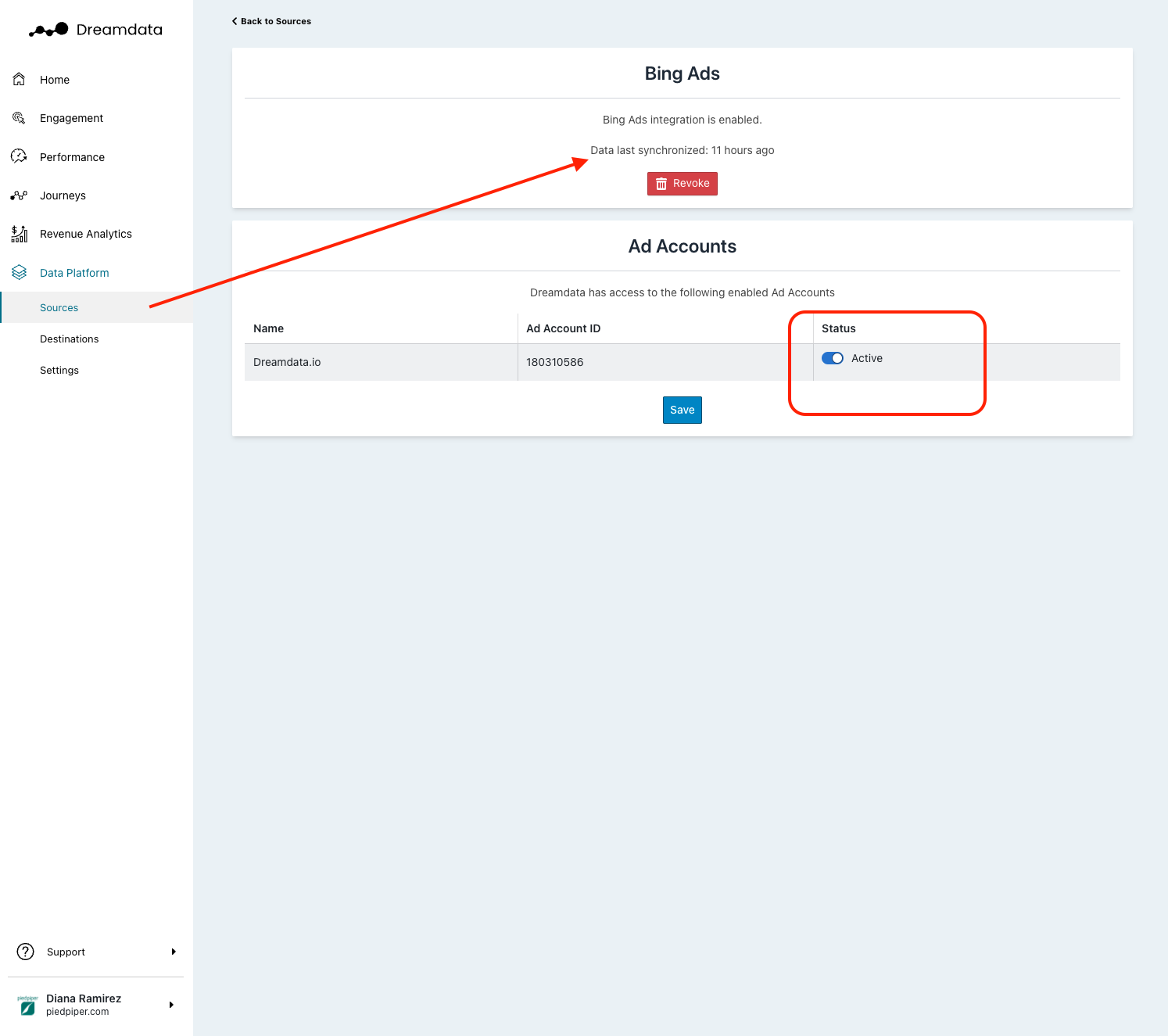The image size is (1168, 1036).
Task: Click the Diana Ramirez user name
Action: [84, 998]
